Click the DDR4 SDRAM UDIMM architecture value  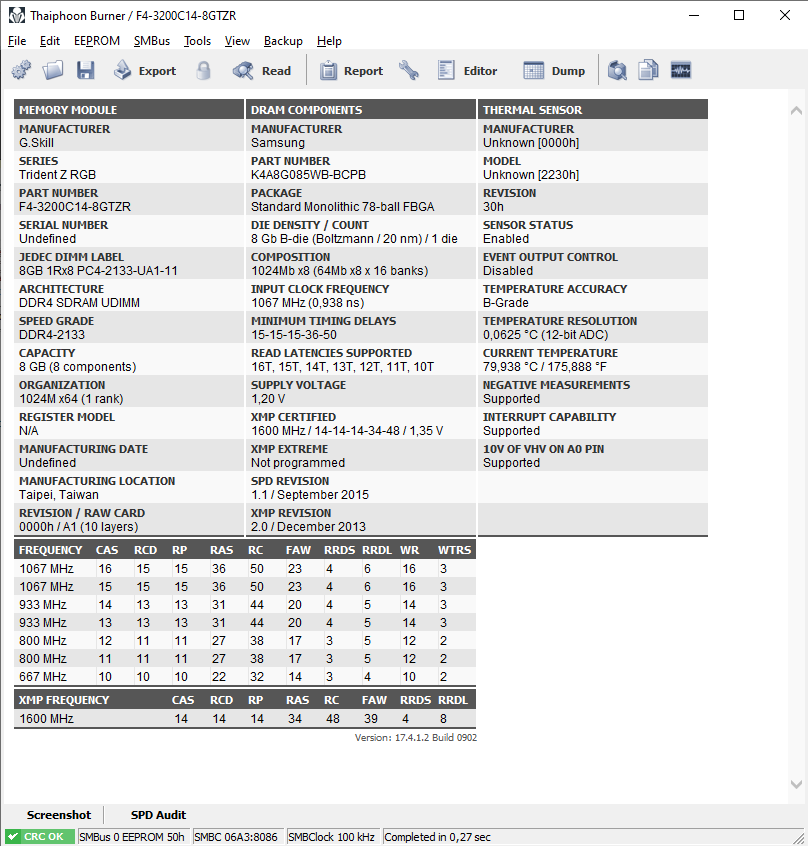pos(79,303)
